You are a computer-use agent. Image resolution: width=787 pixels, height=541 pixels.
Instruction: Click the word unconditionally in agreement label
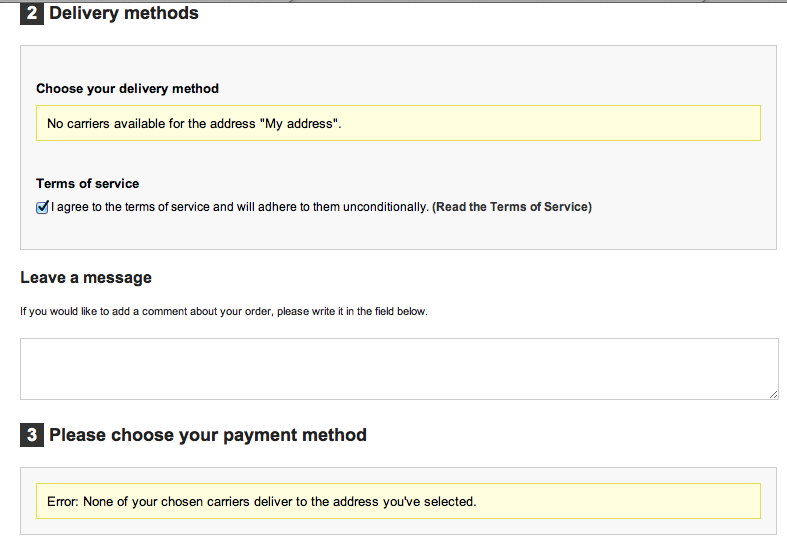click(x=385, y=207)
